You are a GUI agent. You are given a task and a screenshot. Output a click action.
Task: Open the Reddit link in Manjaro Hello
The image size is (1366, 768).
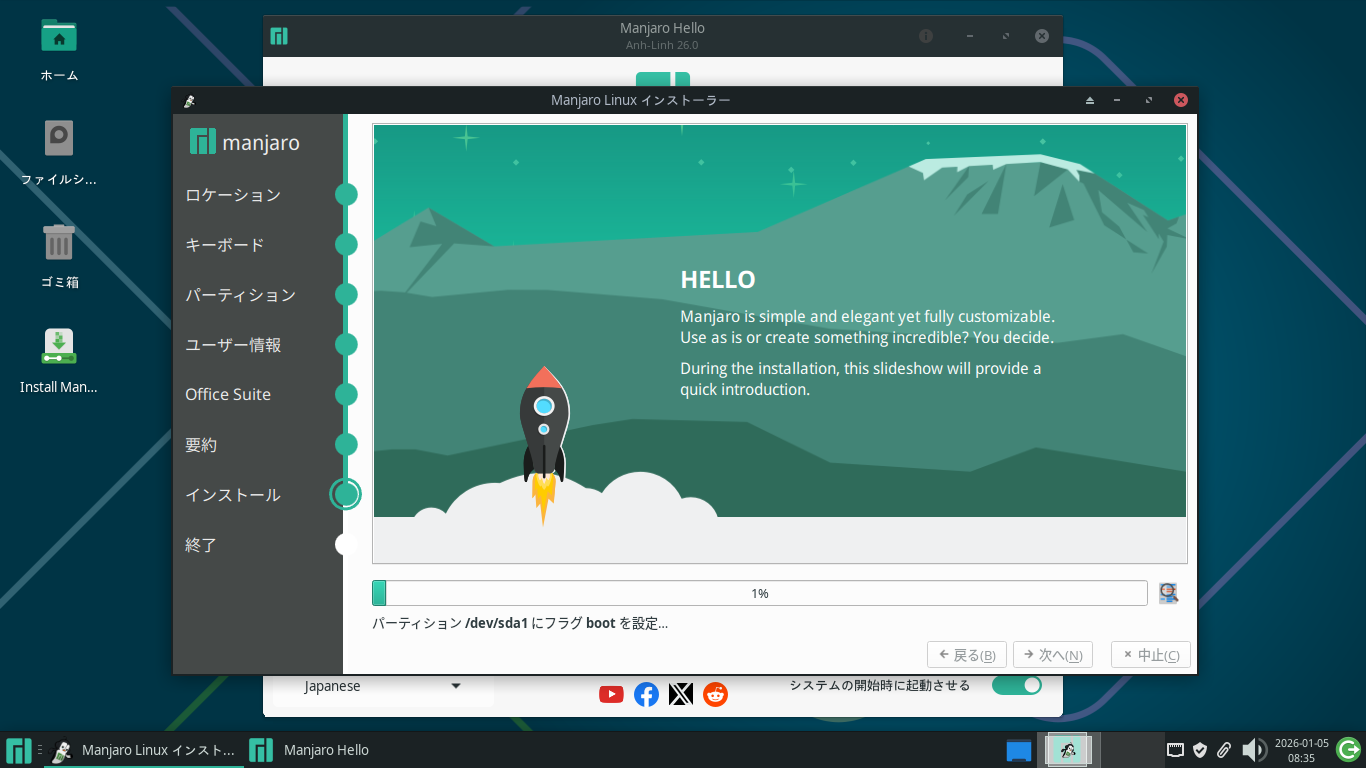coord(715,694)
